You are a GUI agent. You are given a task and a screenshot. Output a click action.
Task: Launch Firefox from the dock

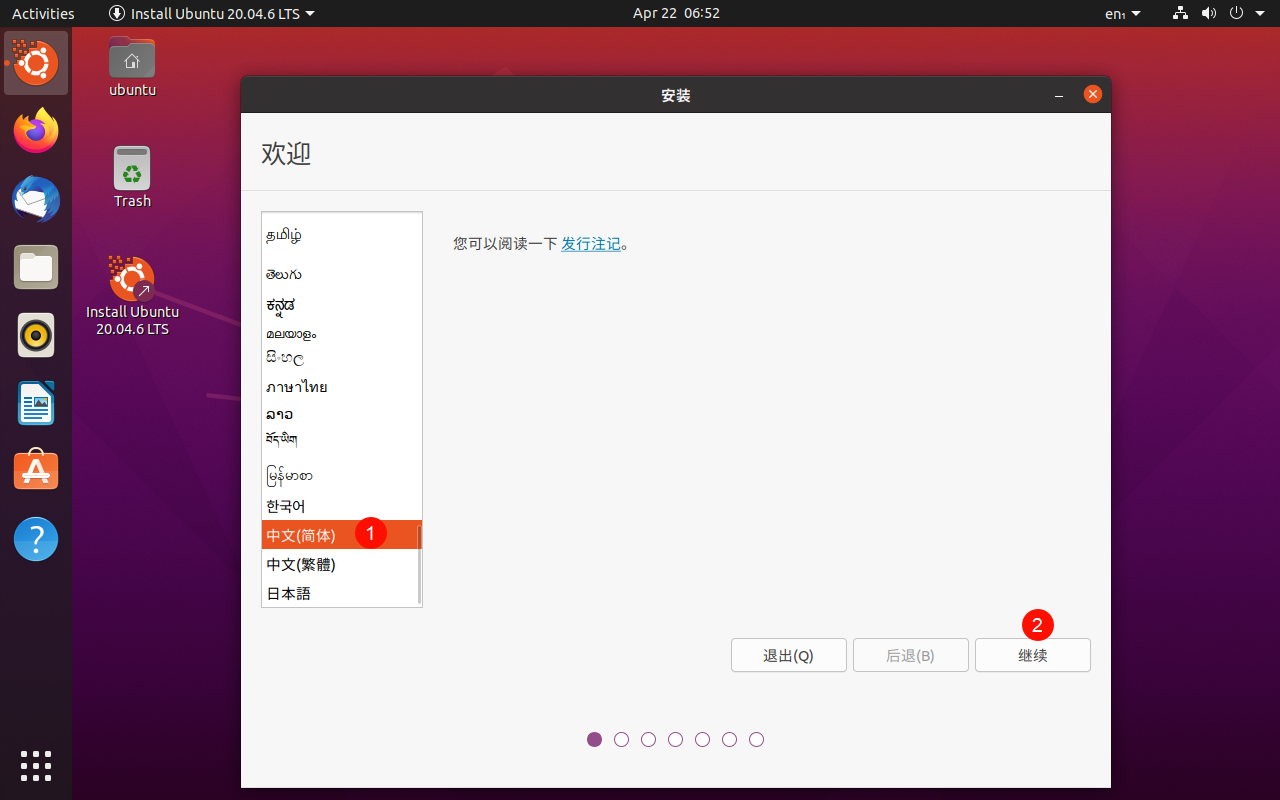36,131
